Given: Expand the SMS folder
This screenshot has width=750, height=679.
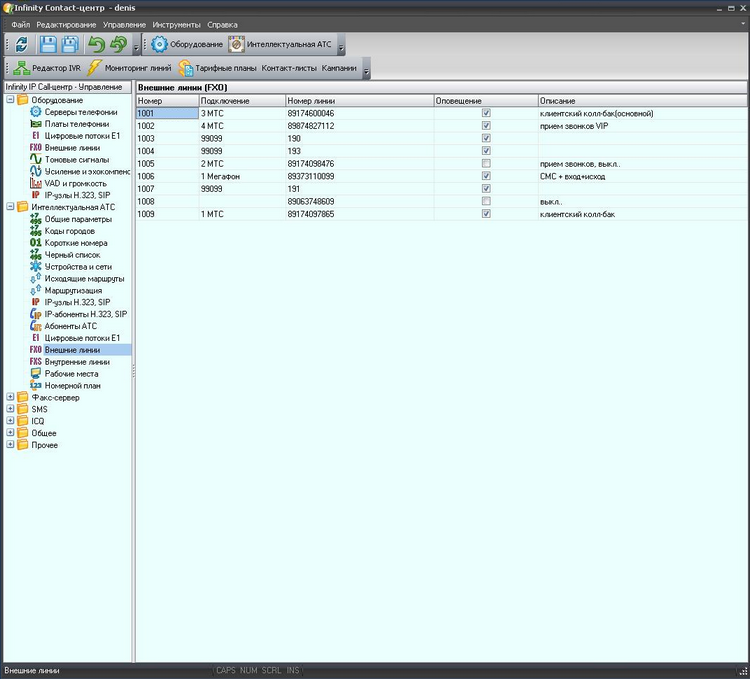Looking at the screenshot, I should (10, 409).
